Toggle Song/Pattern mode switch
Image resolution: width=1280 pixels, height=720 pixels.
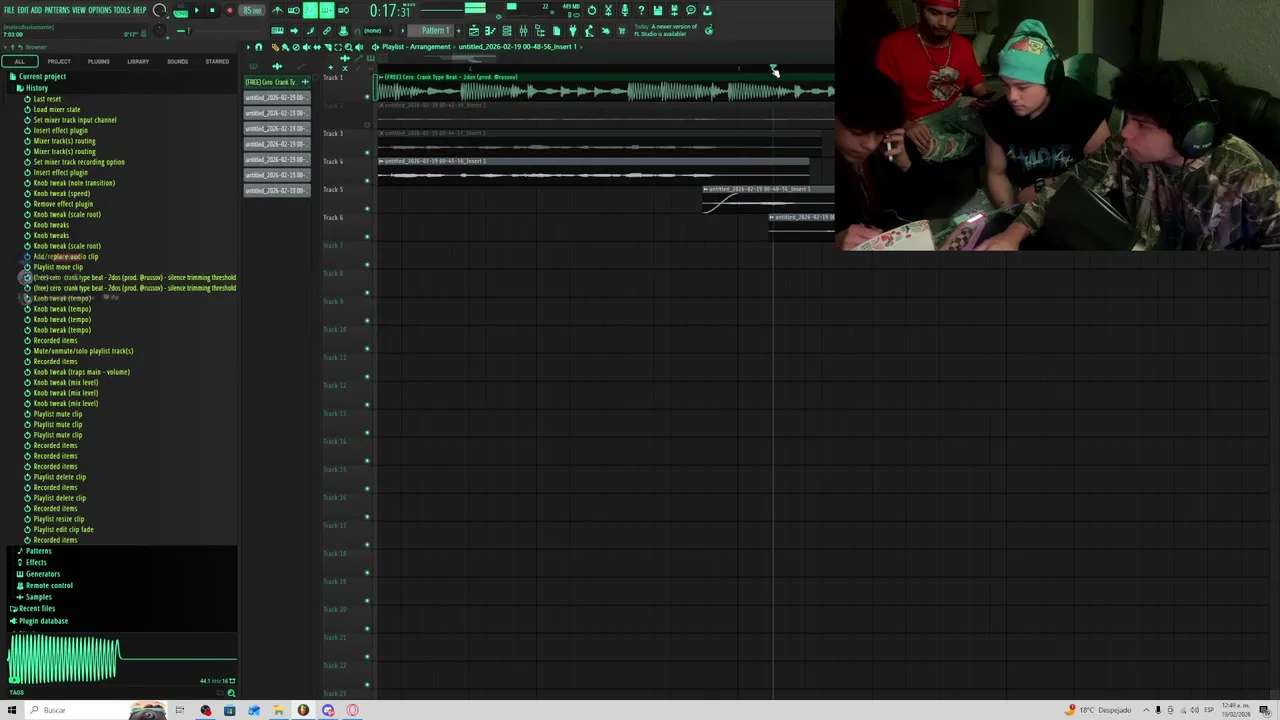tap(180, 12)
